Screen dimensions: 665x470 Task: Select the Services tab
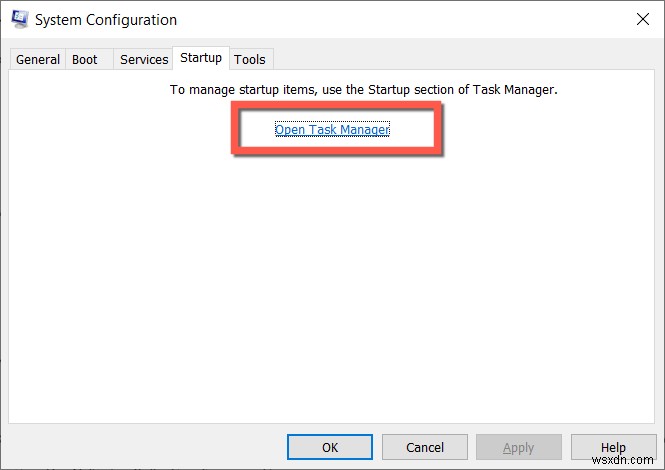click(144, 59)
